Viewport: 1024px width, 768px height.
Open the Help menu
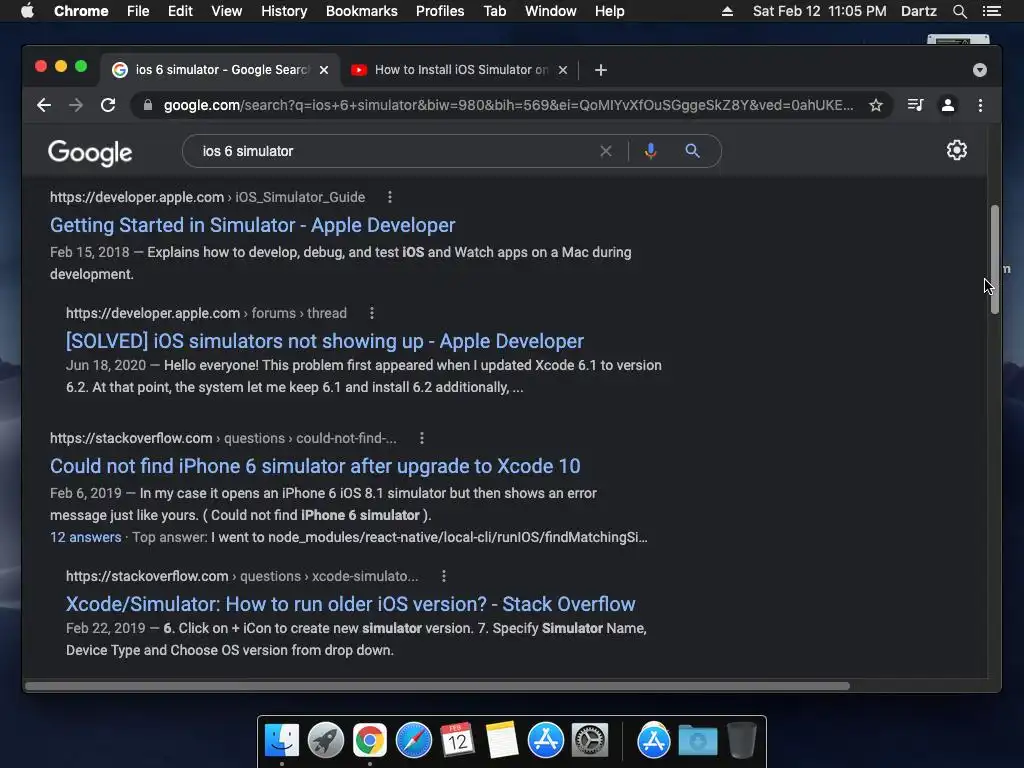[609, 11]
